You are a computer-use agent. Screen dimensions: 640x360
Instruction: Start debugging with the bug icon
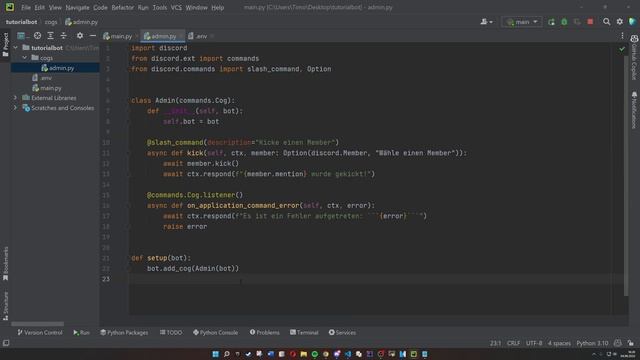click(564, 22)
